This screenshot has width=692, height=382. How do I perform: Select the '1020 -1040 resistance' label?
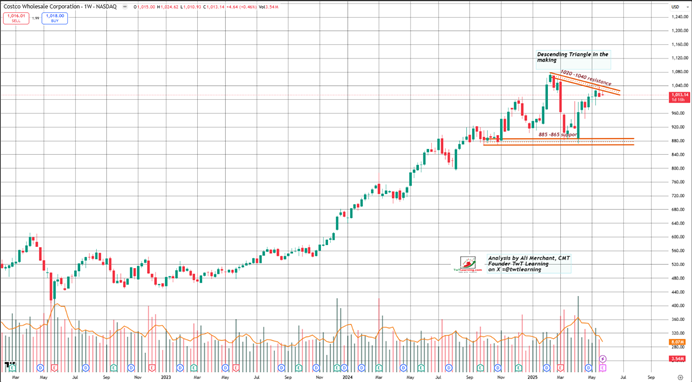pos(586,77)
